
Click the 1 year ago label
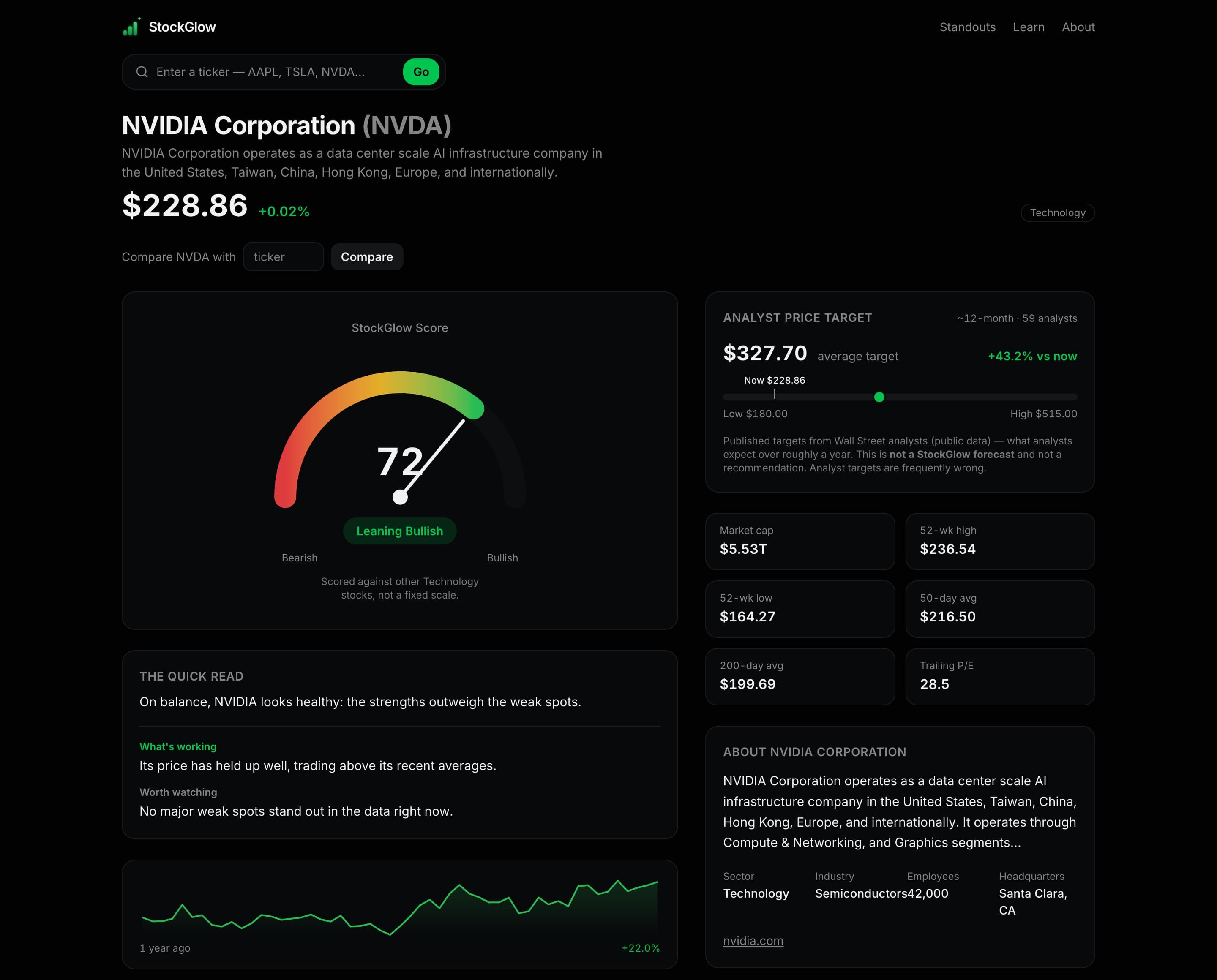point(165,948)
